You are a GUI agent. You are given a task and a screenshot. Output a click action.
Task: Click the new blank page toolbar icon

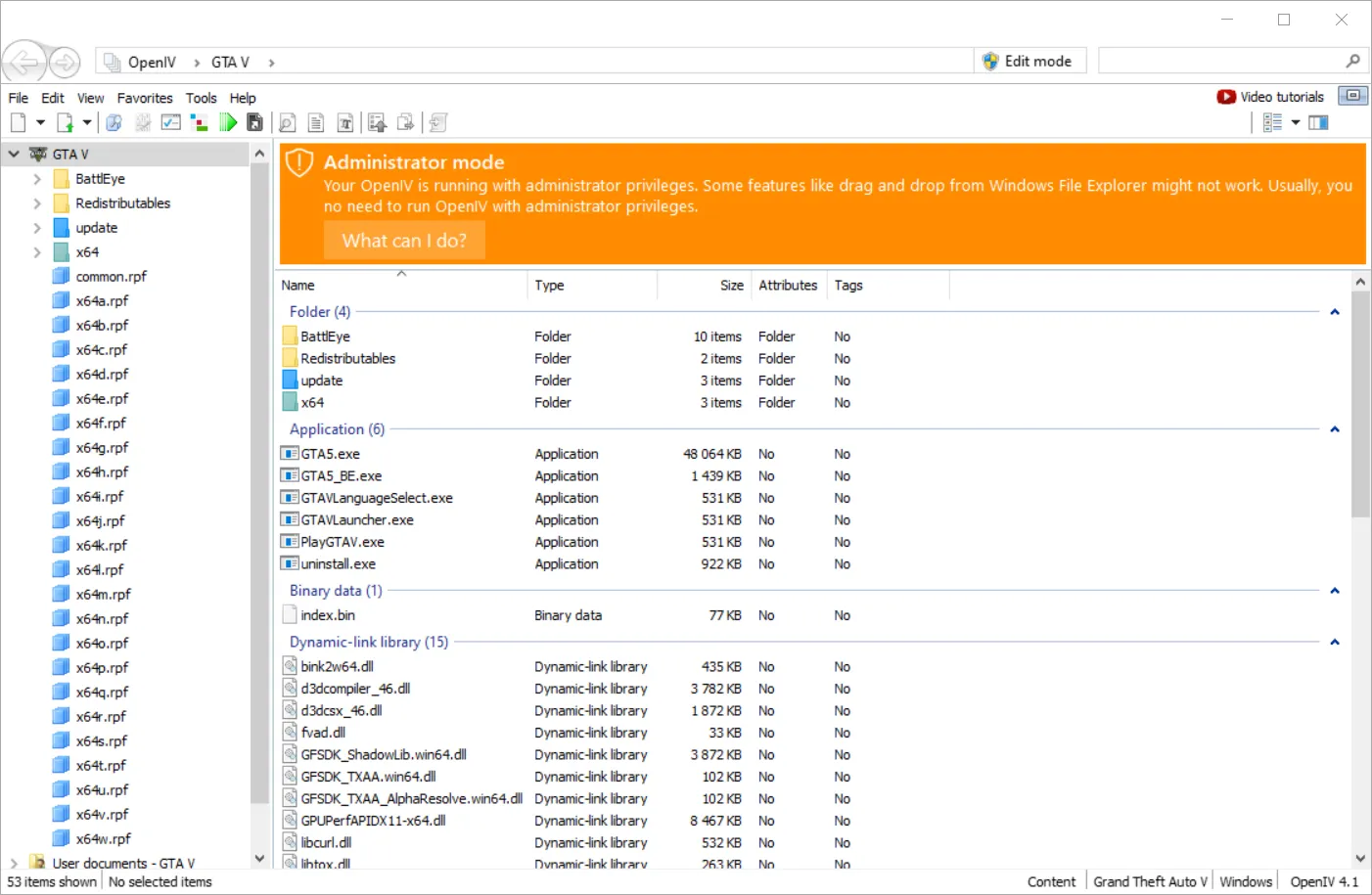(x=18, y=122)
